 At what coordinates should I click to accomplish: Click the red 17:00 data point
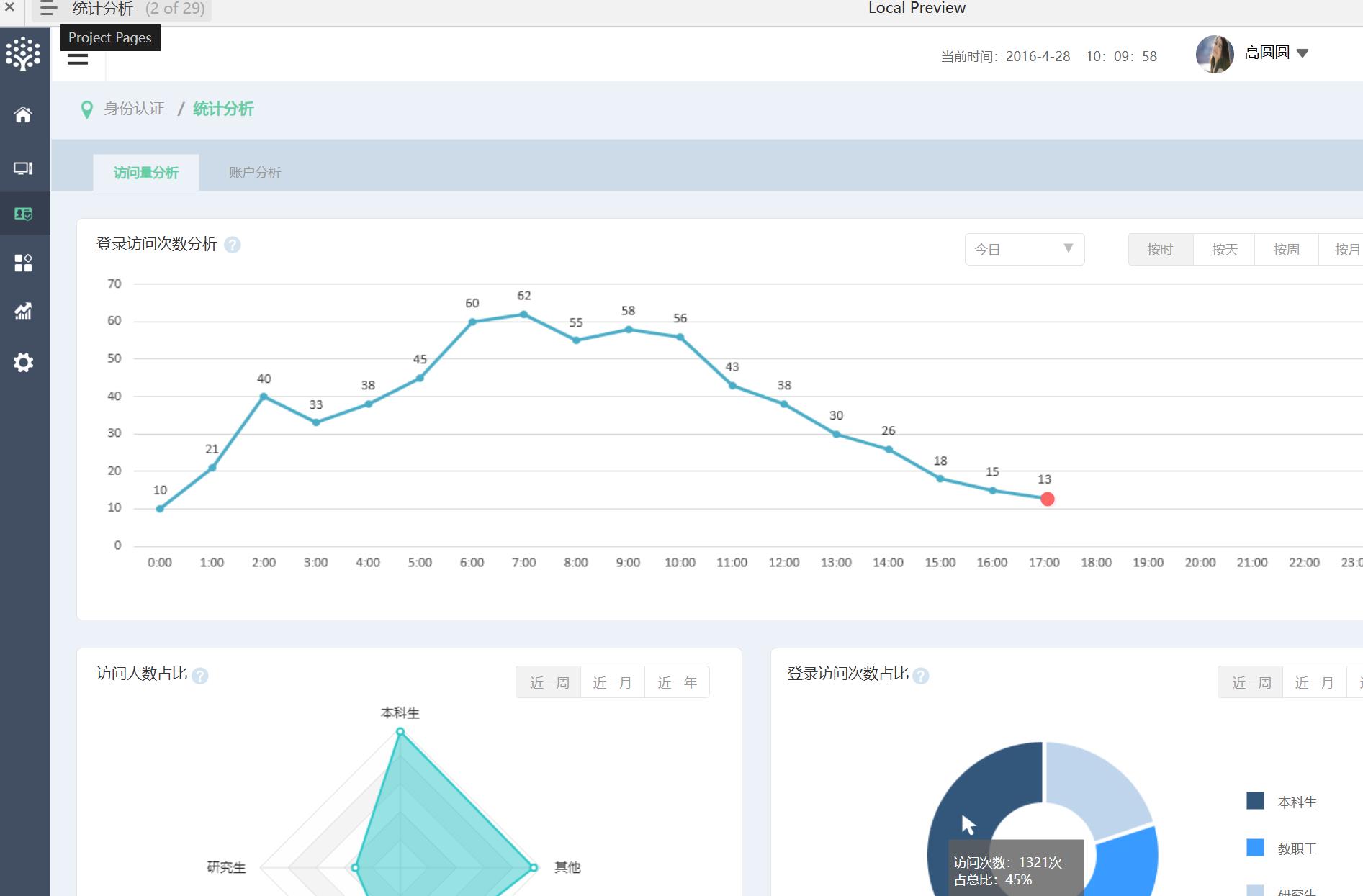[x=1048, y=499]
